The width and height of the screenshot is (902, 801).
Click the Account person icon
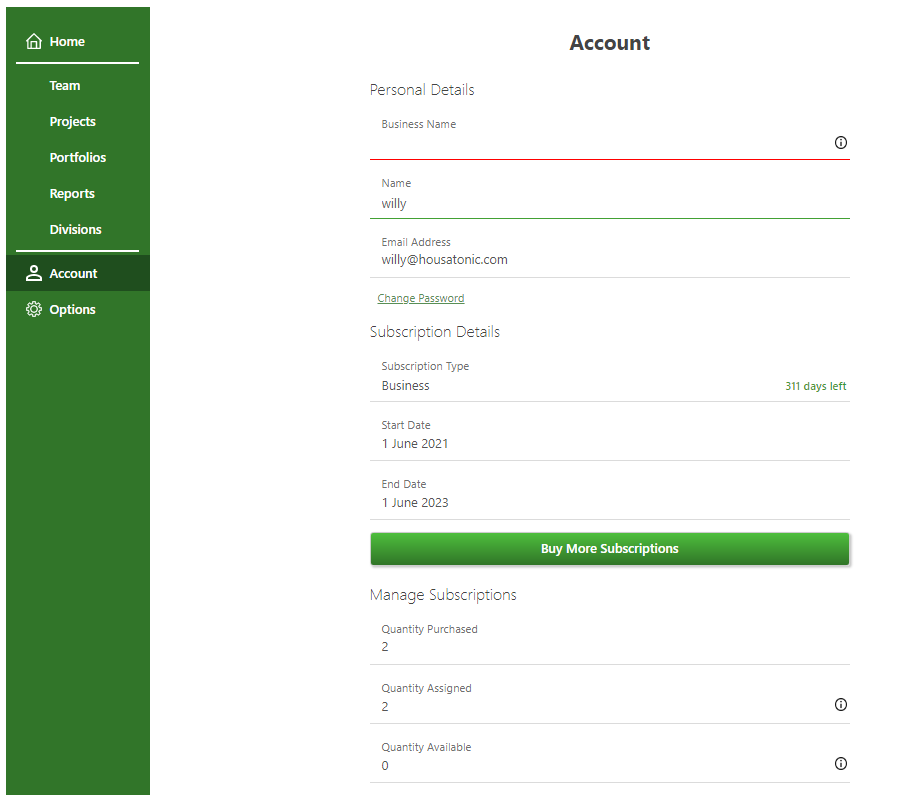(34, 273)
